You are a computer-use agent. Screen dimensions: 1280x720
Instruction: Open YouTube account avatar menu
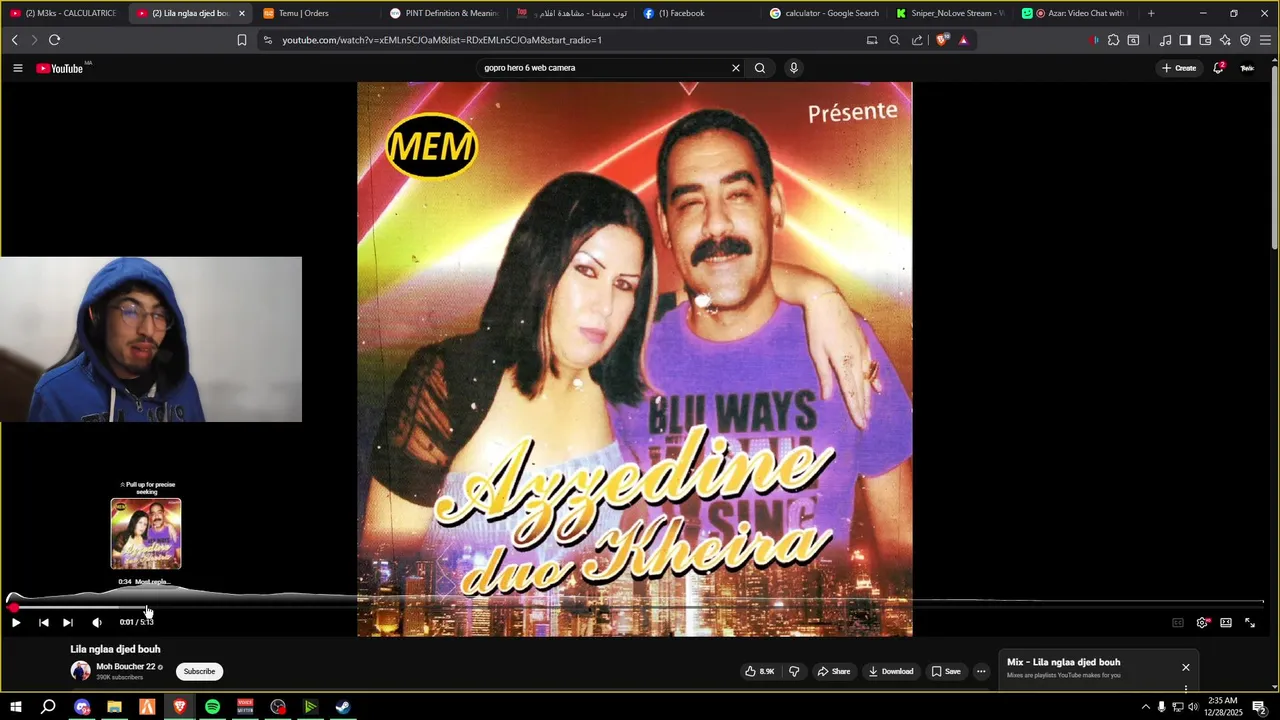1247,68
